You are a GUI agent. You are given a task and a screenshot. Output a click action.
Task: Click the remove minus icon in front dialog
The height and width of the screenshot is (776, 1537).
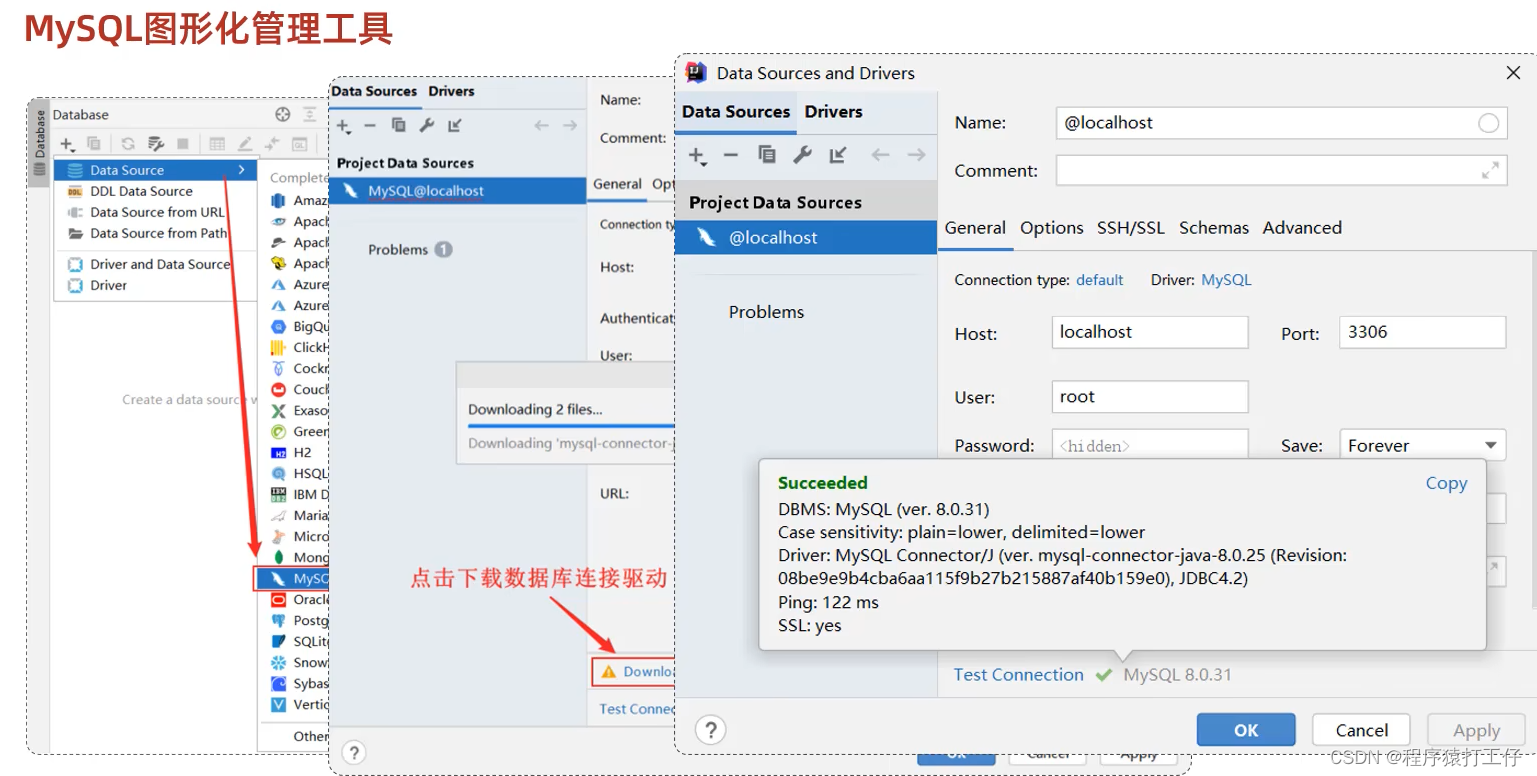731,155
